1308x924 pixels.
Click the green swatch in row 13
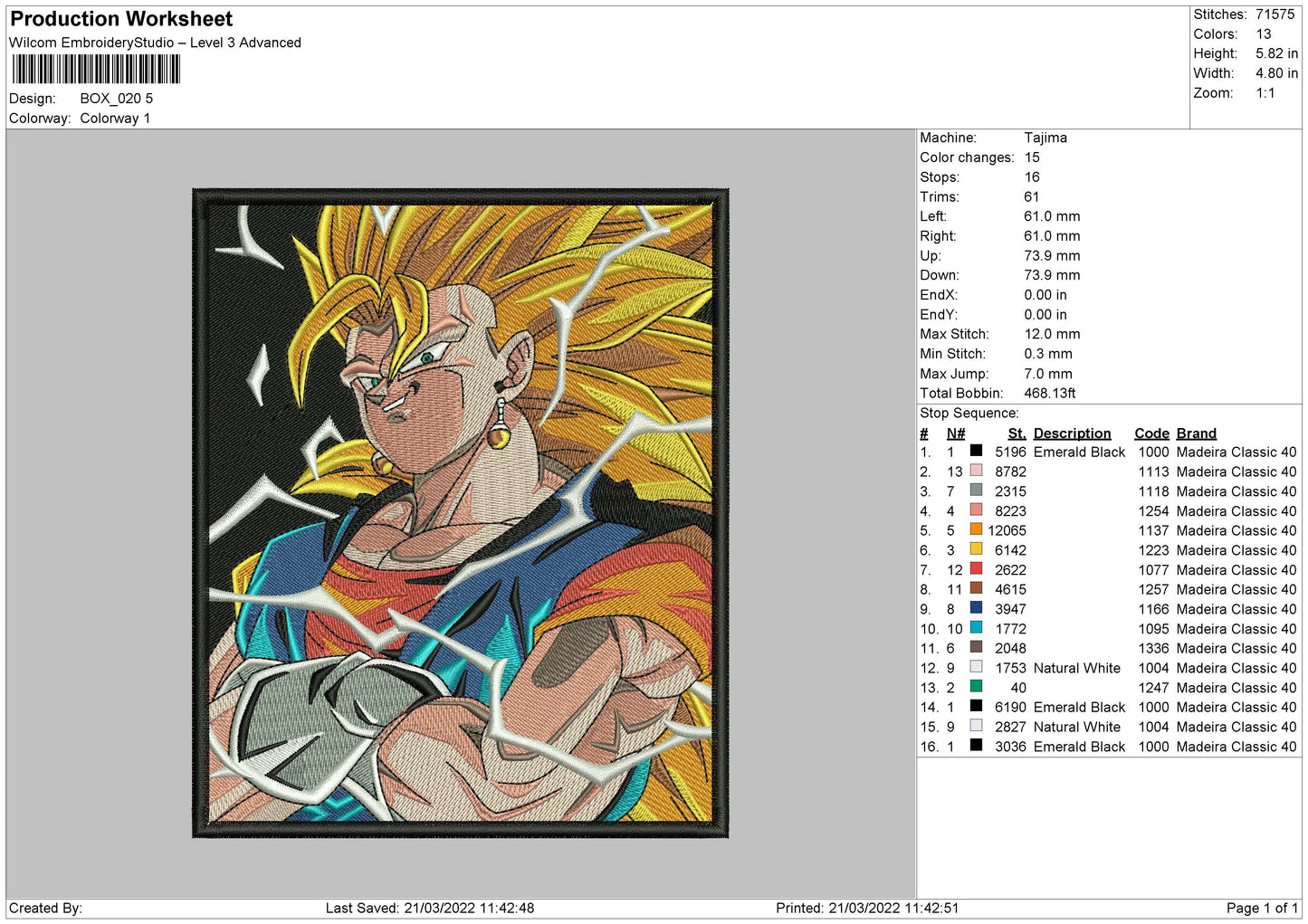pyautogui.click(x=976, y=687)
